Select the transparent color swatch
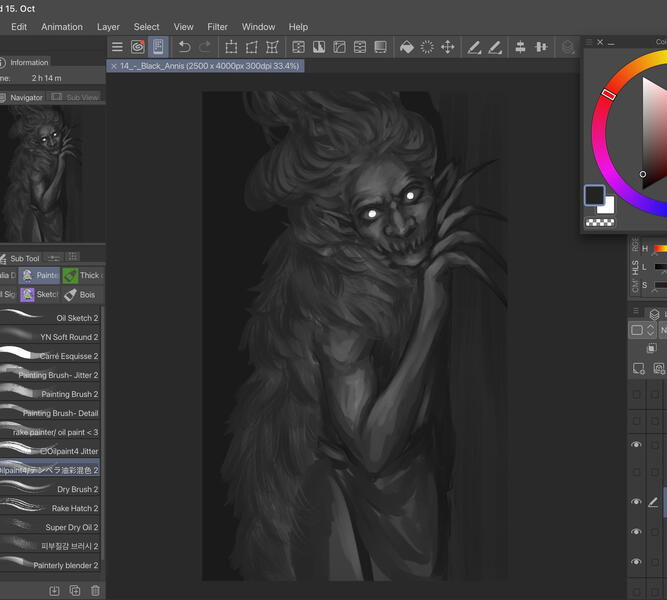The image size is (667, 600). pos(600,222)
